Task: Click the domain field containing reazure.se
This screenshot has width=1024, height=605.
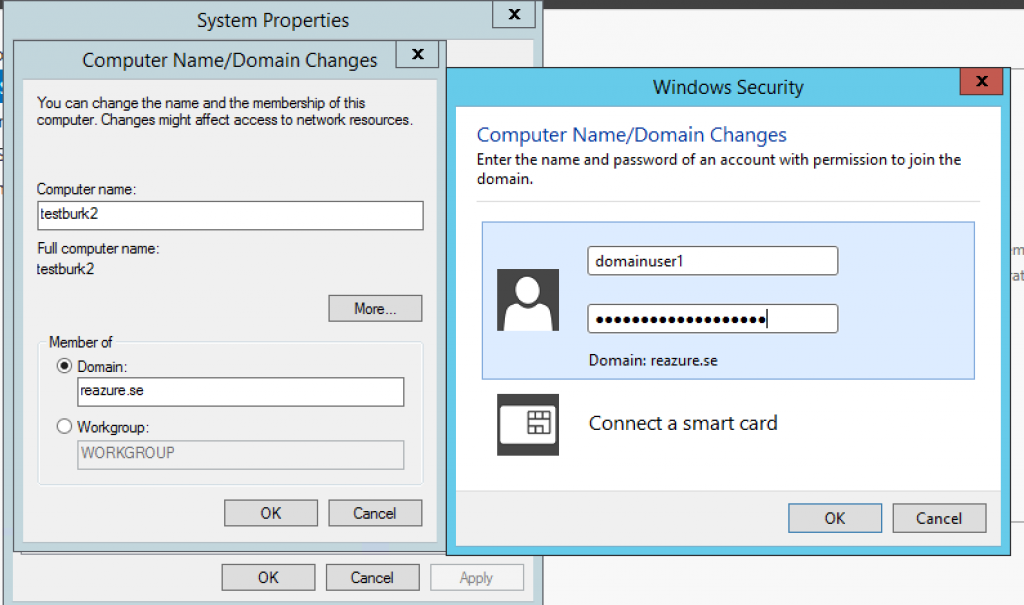Action: (x=240, y=392)
